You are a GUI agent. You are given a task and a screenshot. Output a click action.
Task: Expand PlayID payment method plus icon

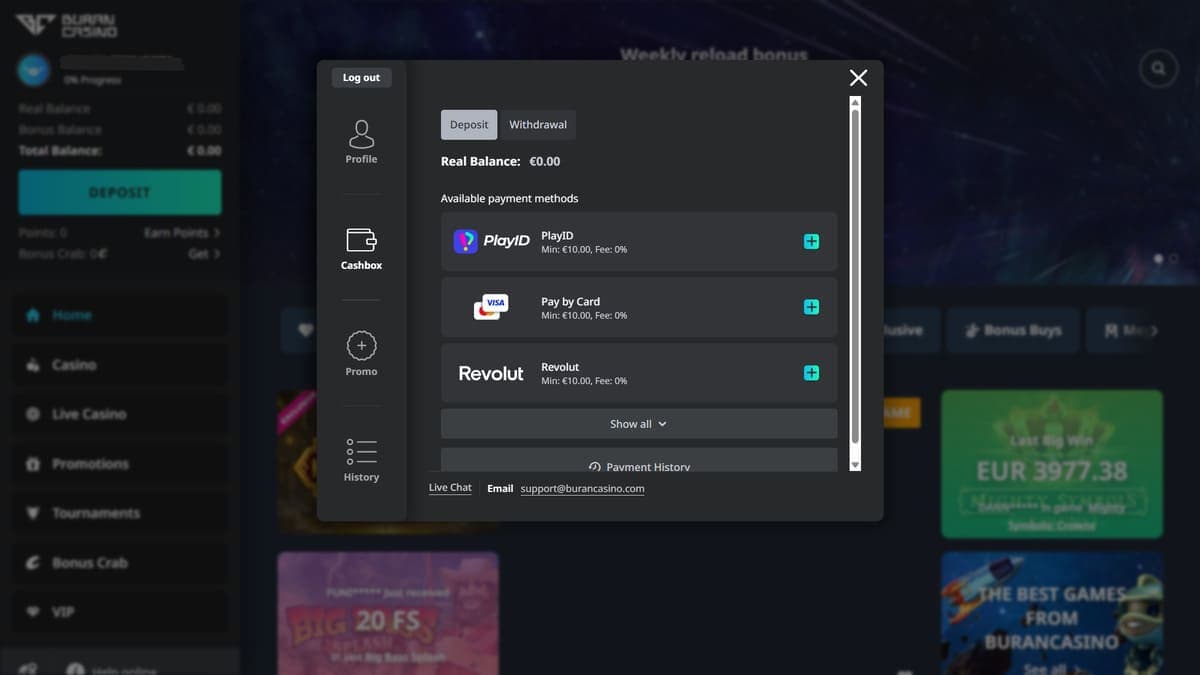[x=811, y=241]
